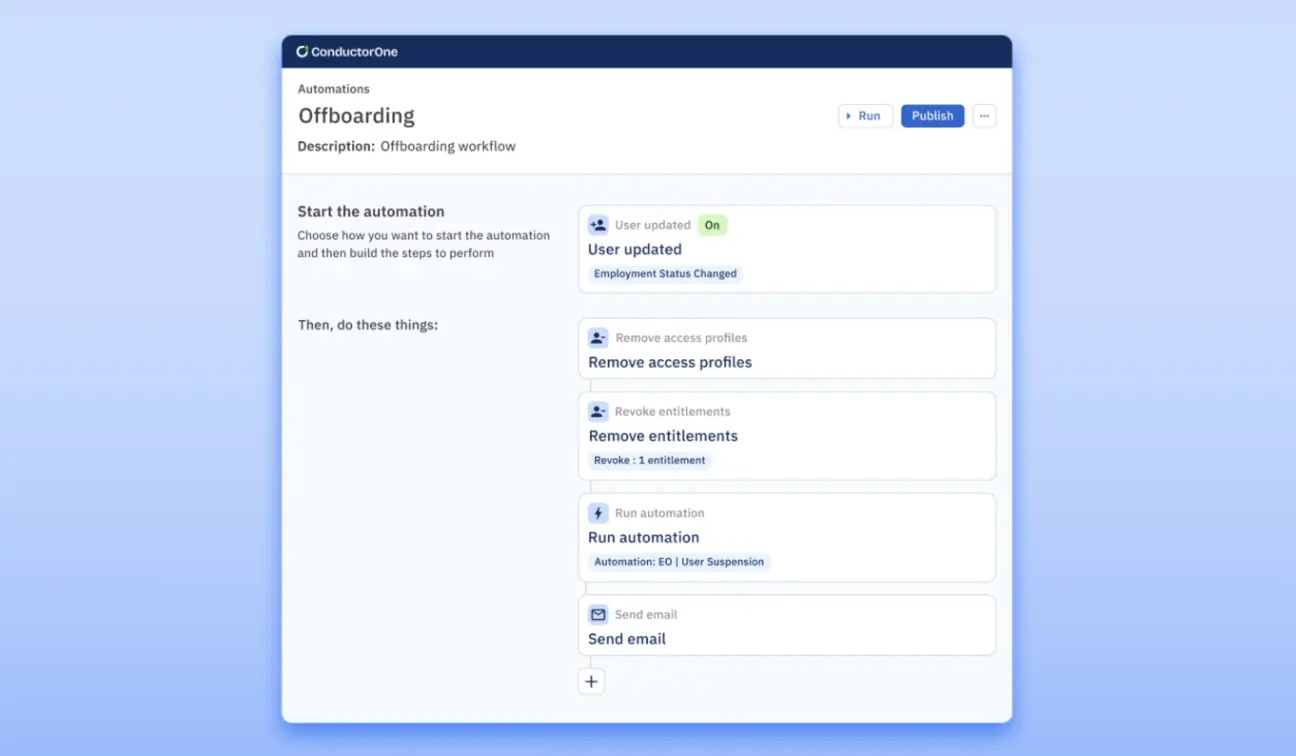
Task: Click the EO | User Suspension automation tag
Action: click(678, 562)
